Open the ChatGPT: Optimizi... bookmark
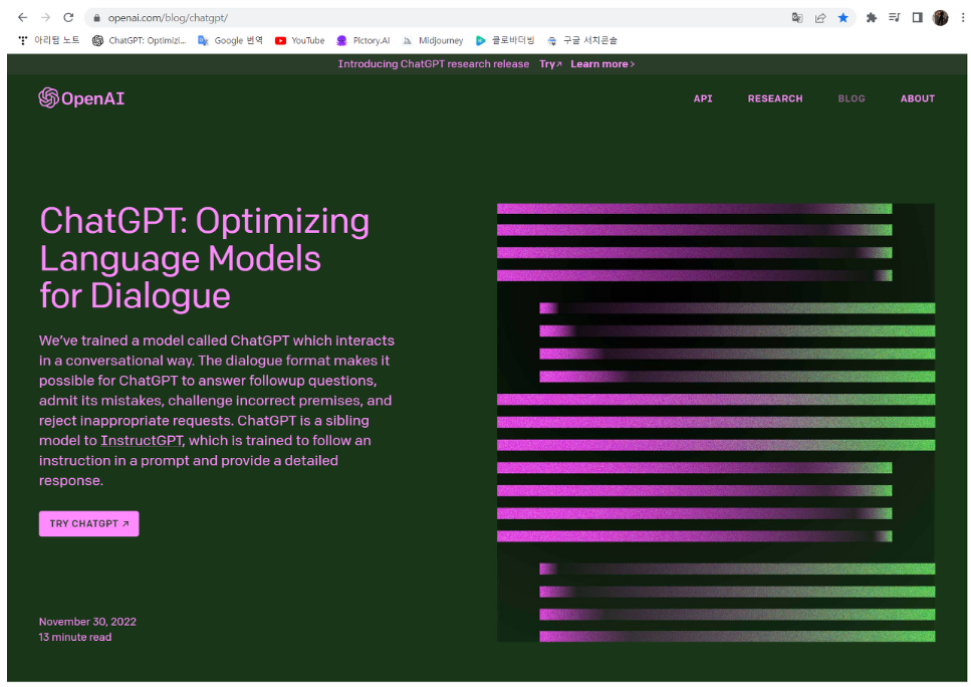The height and width of the screenshot is (687, 971). (x=139, y=40)
